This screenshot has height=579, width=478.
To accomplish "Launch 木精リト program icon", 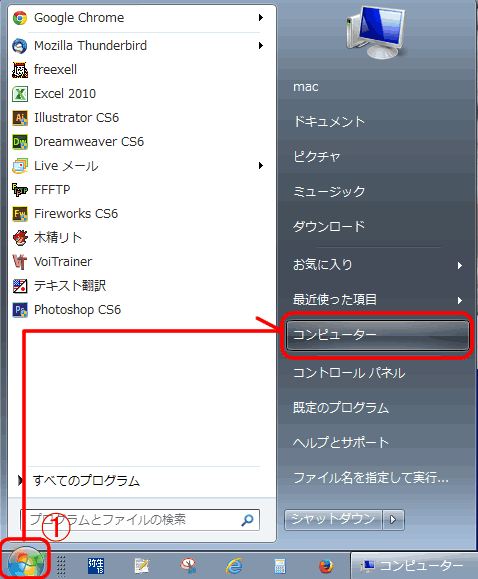I will 20,238.
